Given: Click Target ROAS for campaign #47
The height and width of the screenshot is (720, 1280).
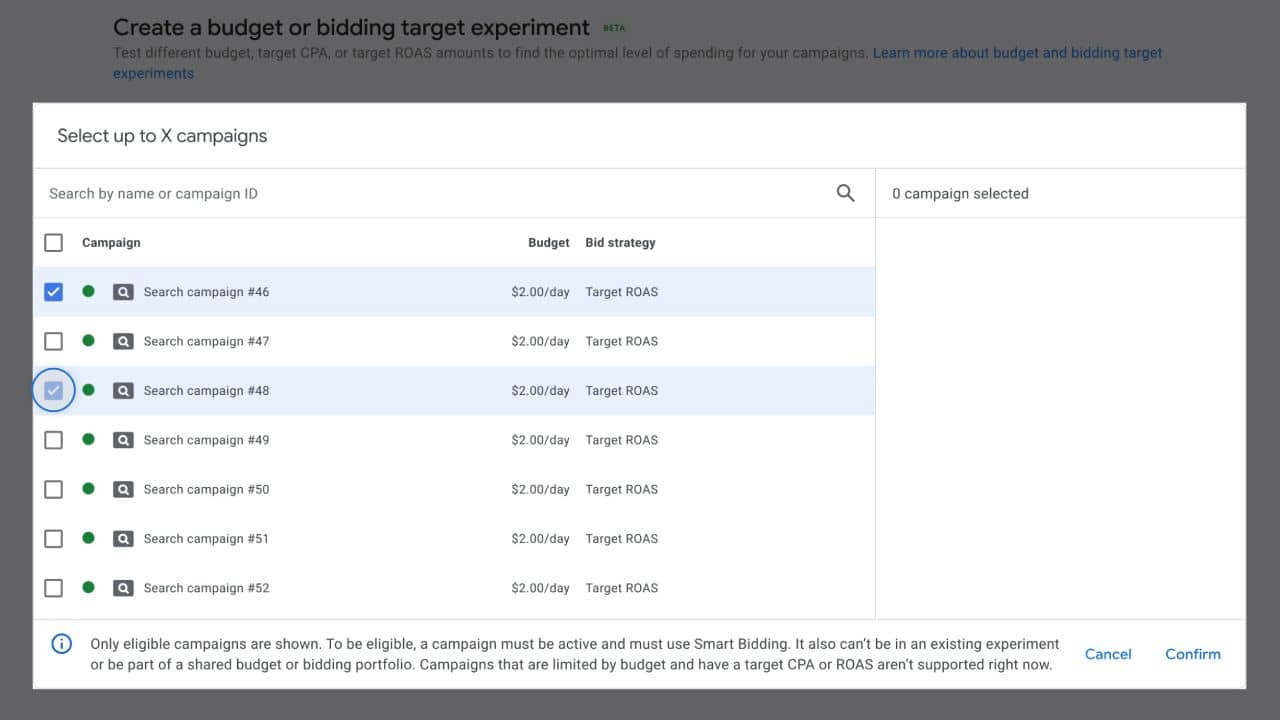Looking at the screenshot, I should (x=622, y=341).
